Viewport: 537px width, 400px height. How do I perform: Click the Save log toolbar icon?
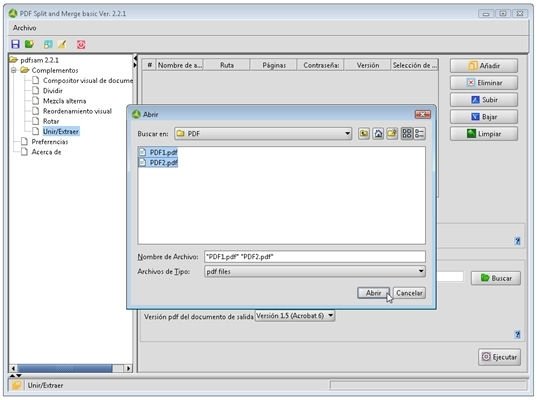(x=48, y=44)
